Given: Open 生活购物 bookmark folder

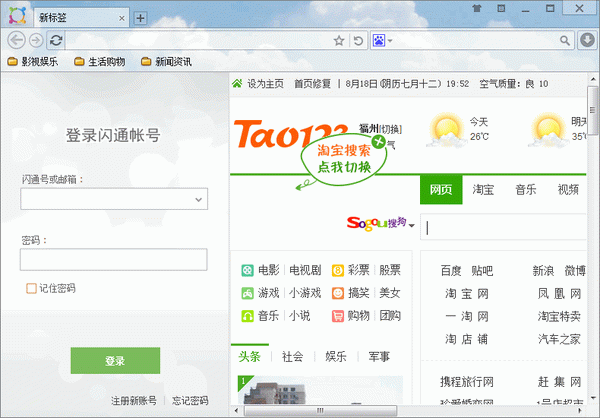Looking at the screenshot, I should [100, 61].
